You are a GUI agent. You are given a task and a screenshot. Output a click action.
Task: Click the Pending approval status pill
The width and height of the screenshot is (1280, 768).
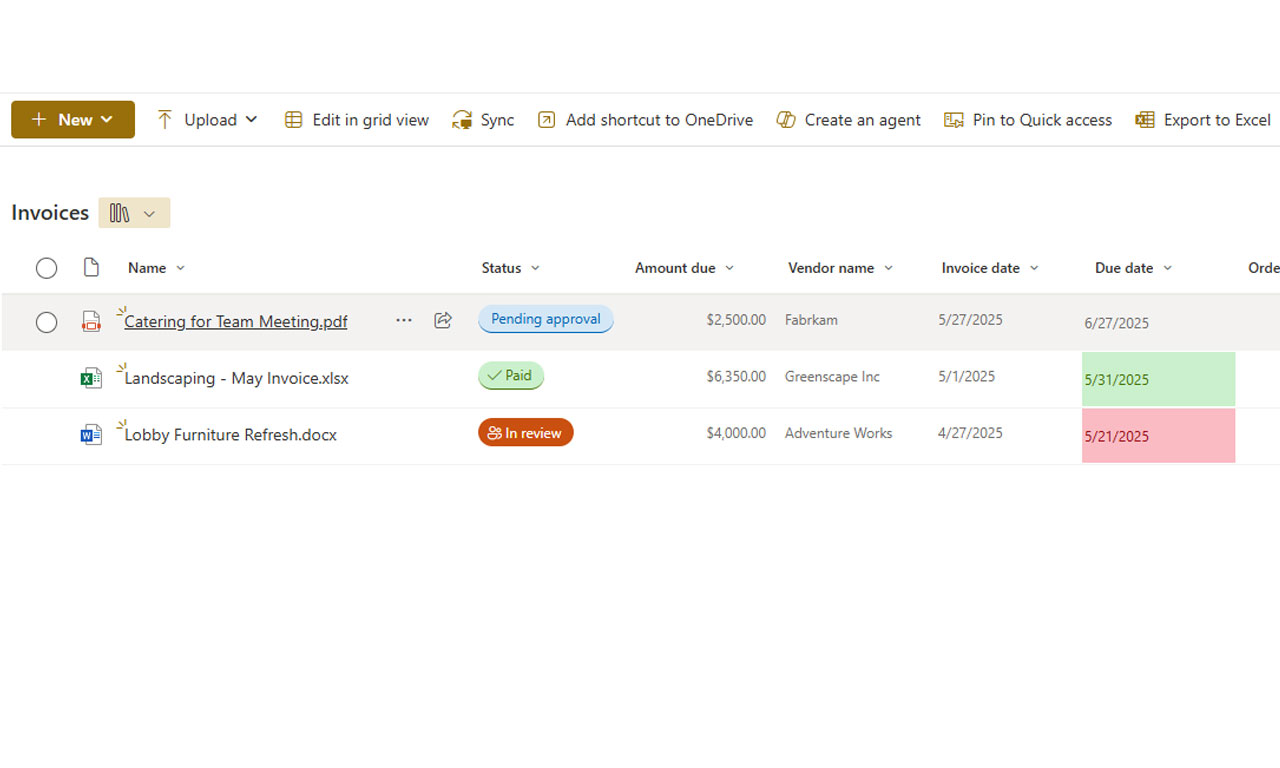[x=545, y=319]
